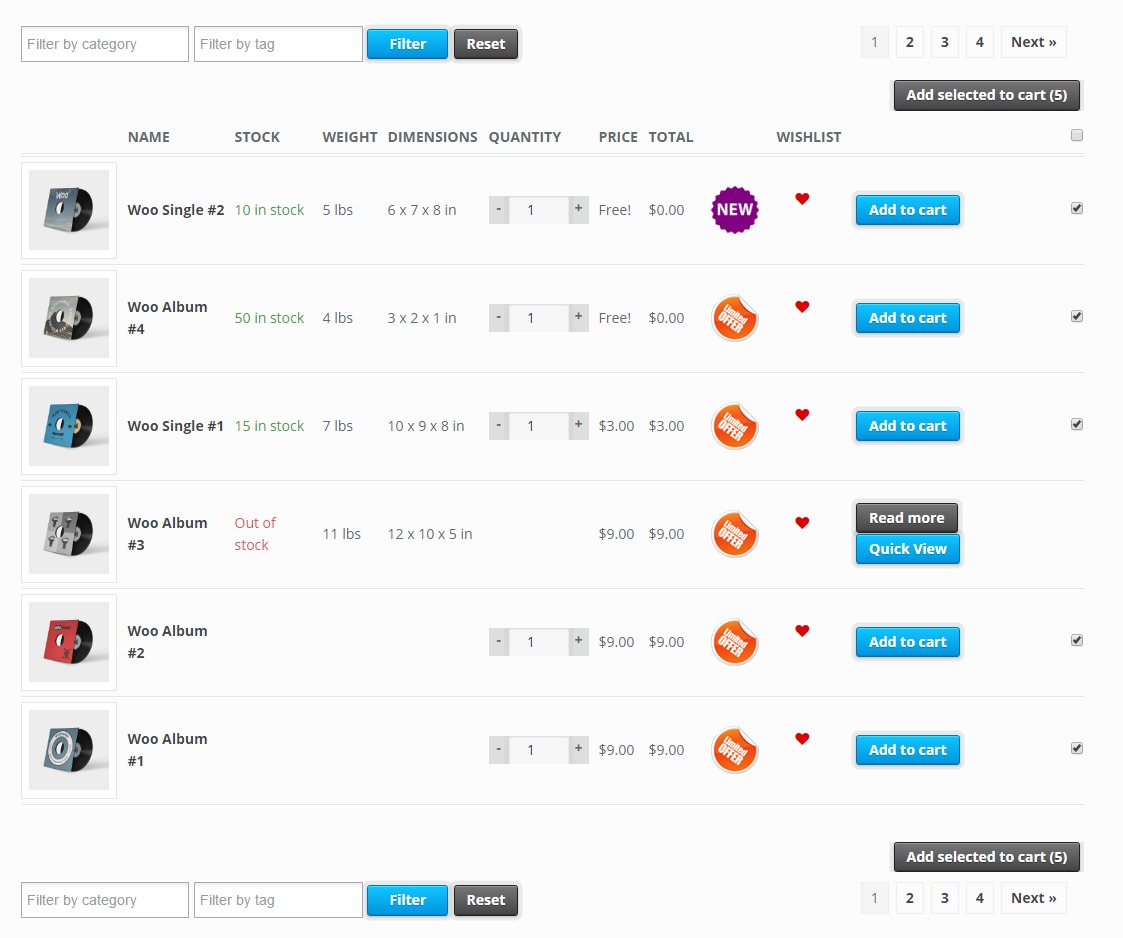Viewport: 1123px width, 938px height.
Task: Click the NEW badge on Woo Single #2
Action: coord(734,210)
